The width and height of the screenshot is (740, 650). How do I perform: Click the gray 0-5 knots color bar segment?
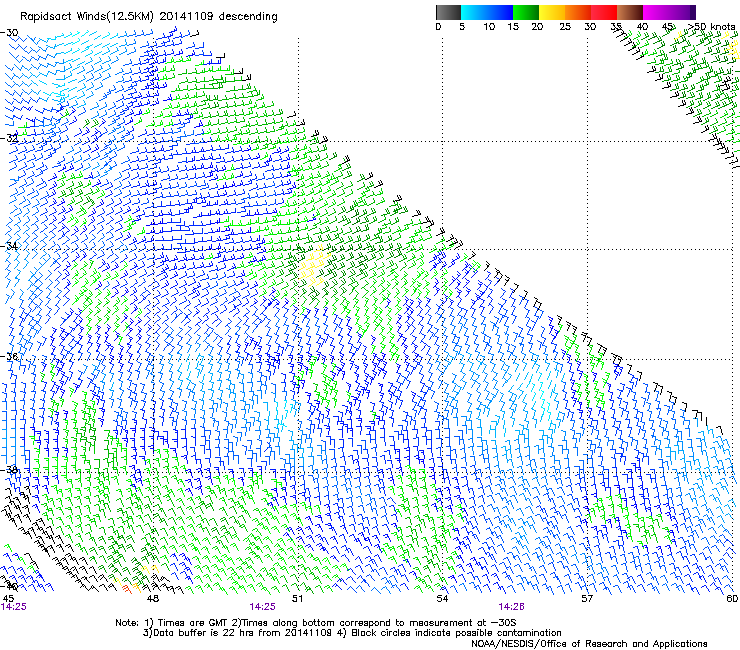(x=448, y=12)
